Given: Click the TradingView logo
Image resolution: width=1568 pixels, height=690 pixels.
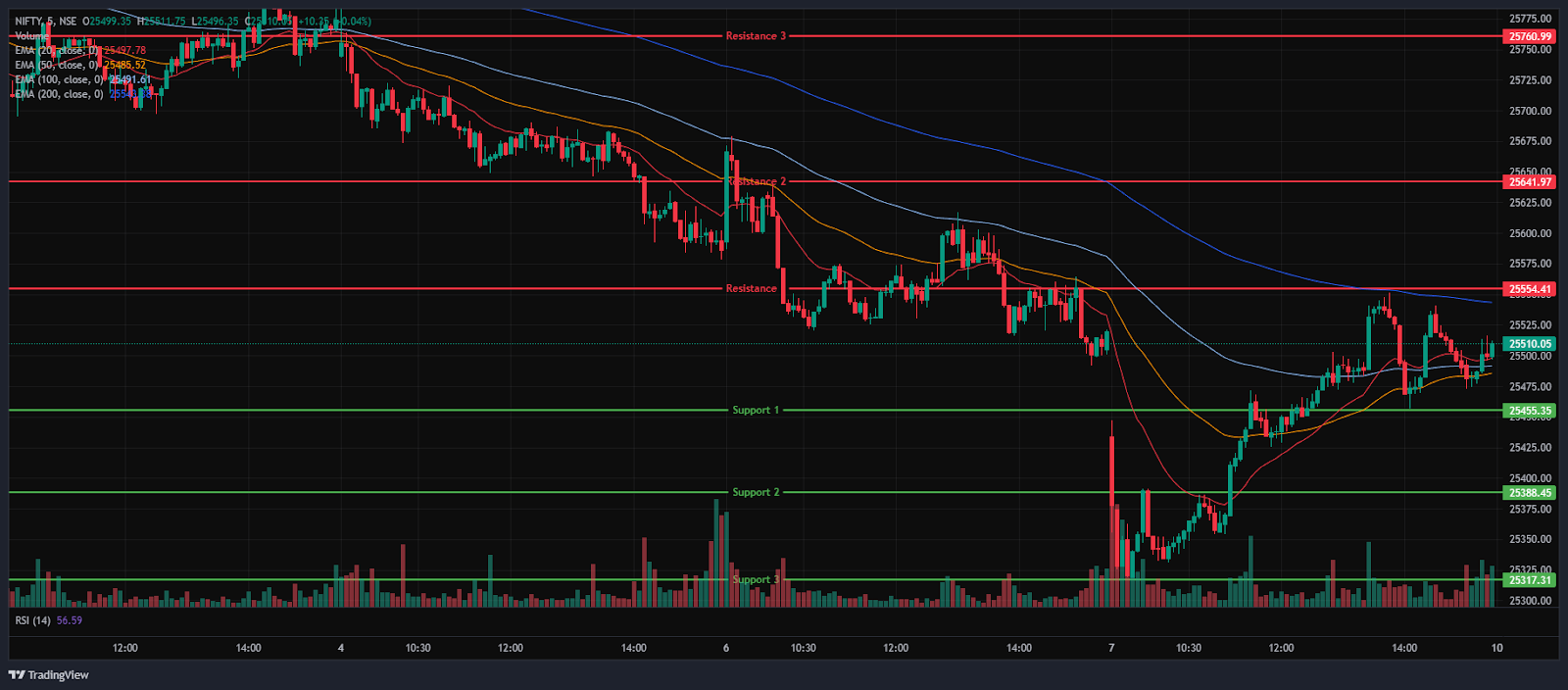Looking at the screenshot, I should click(49, 674).
